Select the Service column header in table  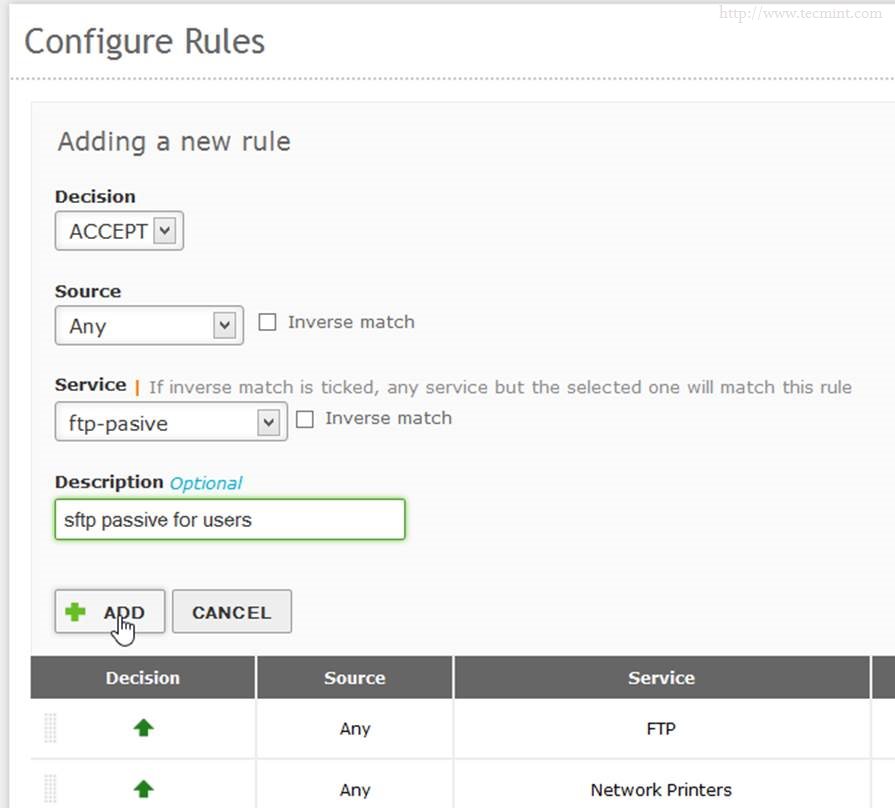661,678
